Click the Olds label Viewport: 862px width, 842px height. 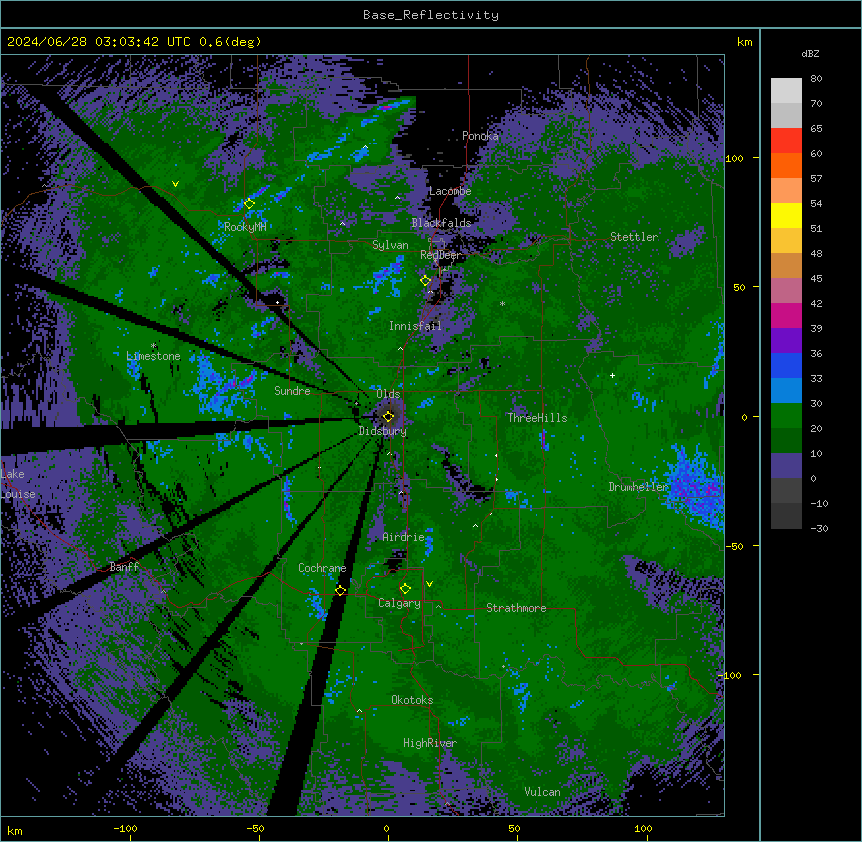pyautogui.click(x=388, y=394)
